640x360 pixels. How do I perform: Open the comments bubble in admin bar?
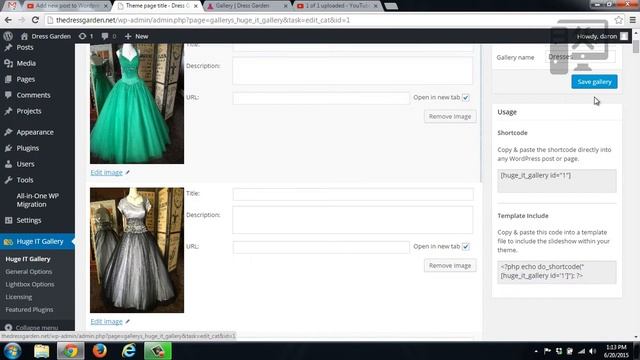(109, 36)
